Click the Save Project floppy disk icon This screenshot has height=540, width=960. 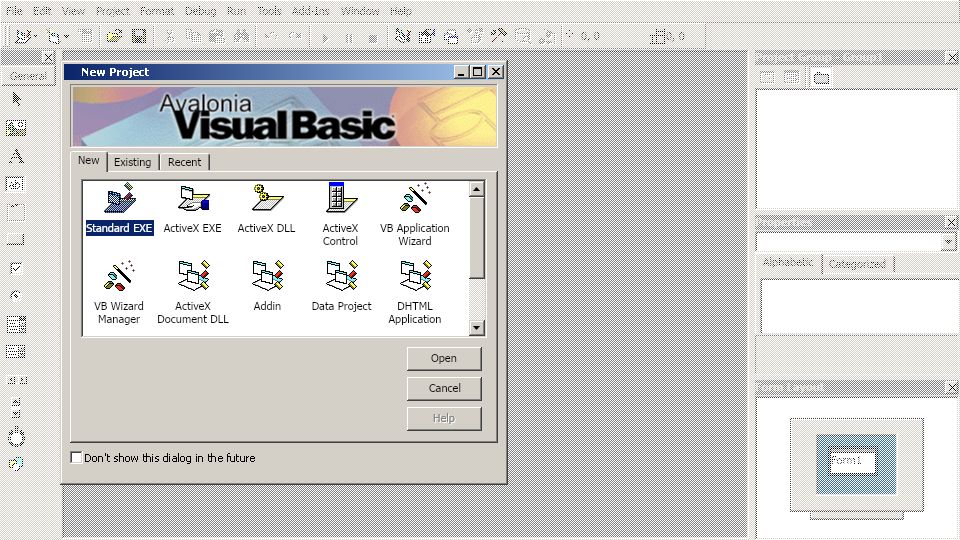point(139,37)
